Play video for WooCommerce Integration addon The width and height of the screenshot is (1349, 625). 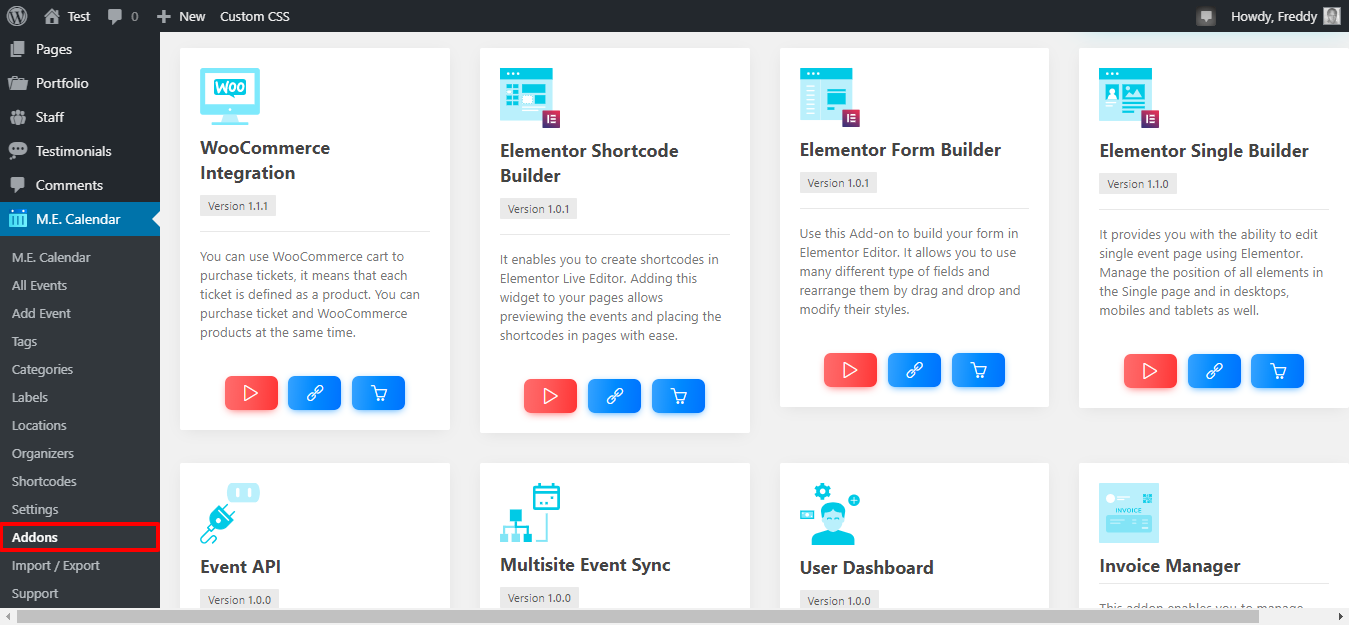coord(251,393)
